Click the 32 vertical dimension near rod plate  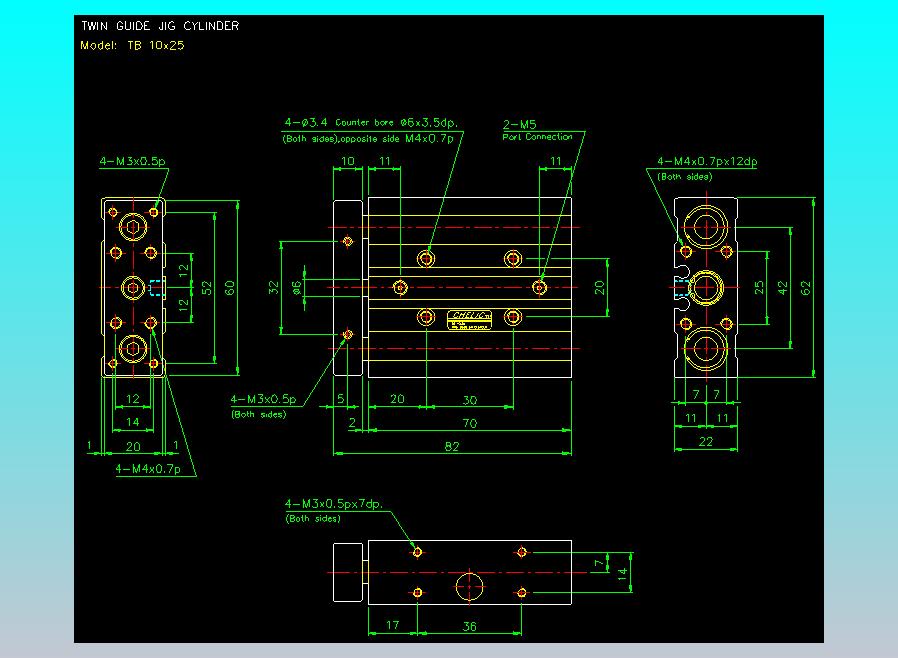pyautogui.click(x=273, y=287)
